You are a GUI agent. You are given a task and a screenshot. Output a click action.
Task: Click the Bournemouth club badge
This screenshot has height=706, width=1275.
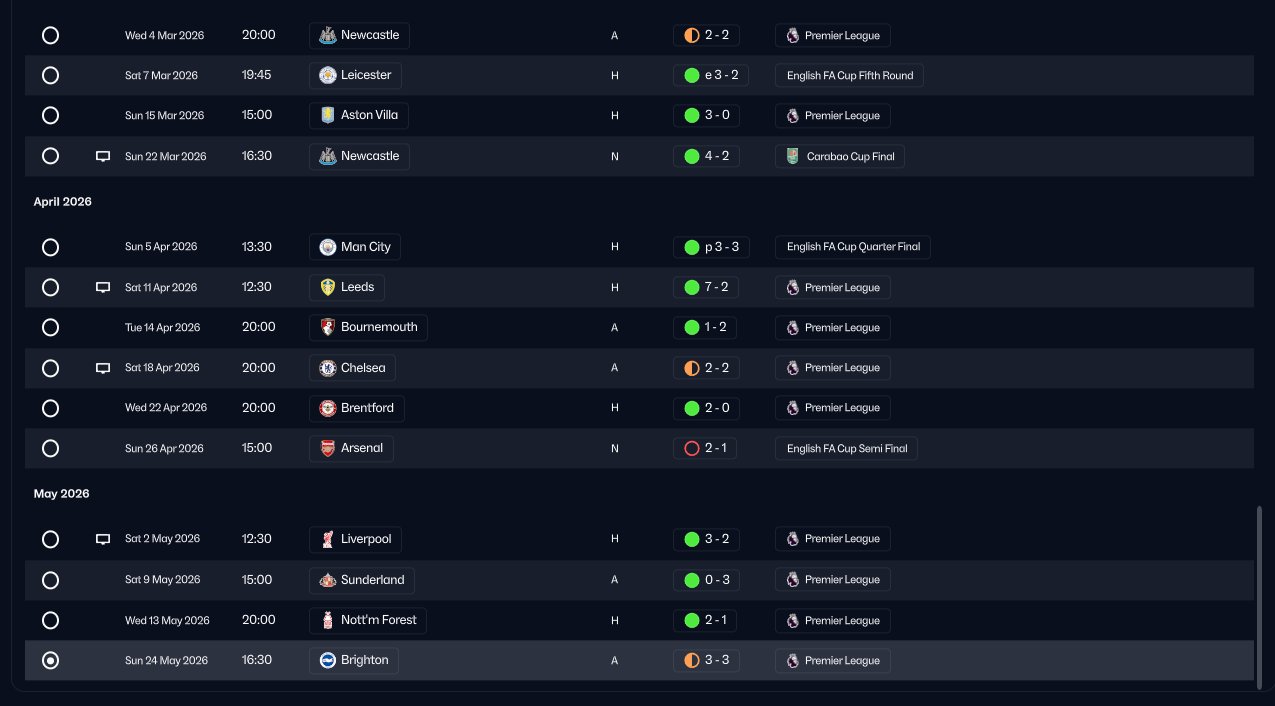(327, 327)
